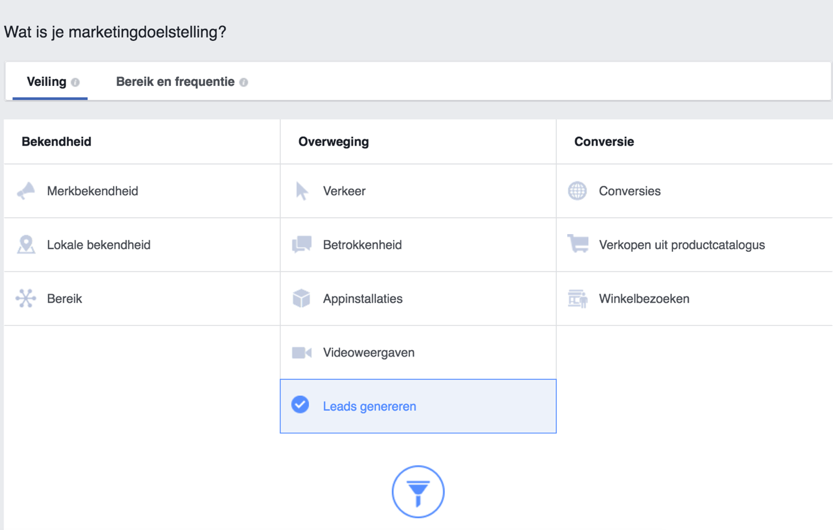Viewport: 833px width, 530px height.
Task: Uncheck the Leads genereren checkmark
Action: tap(300, 405)
